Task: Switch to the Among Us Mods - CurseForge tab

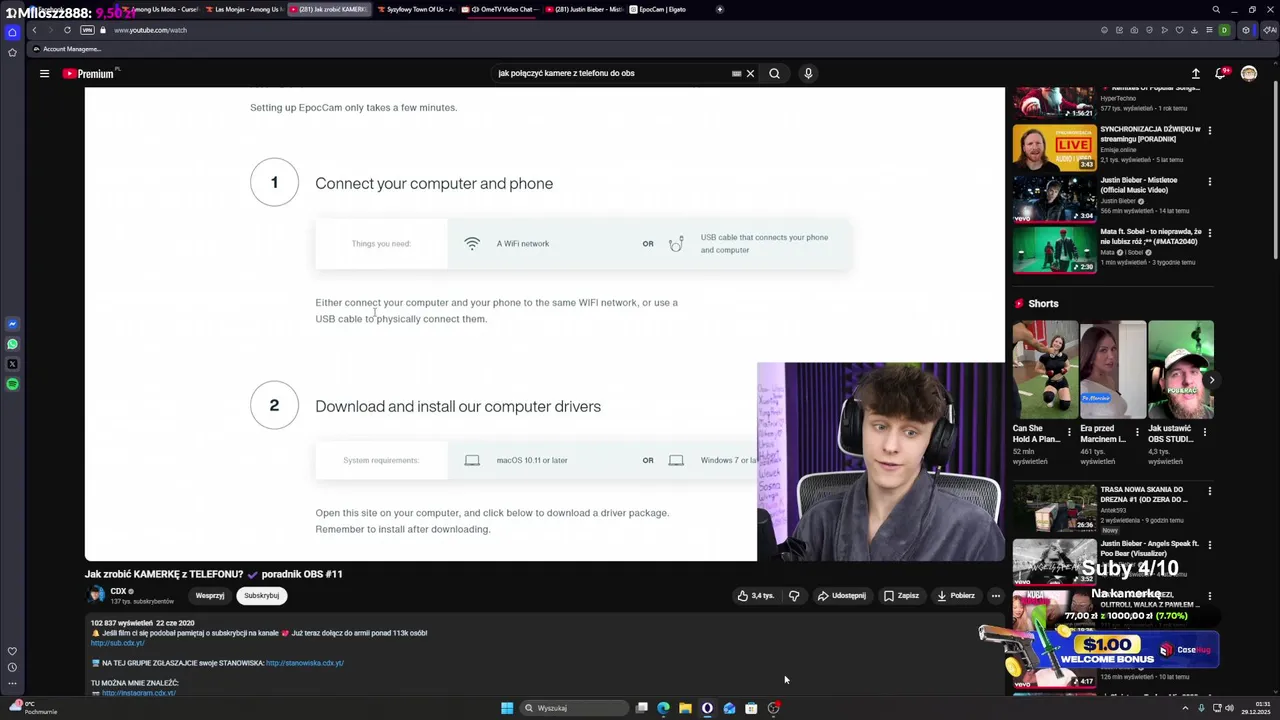Action: [159, 9]
